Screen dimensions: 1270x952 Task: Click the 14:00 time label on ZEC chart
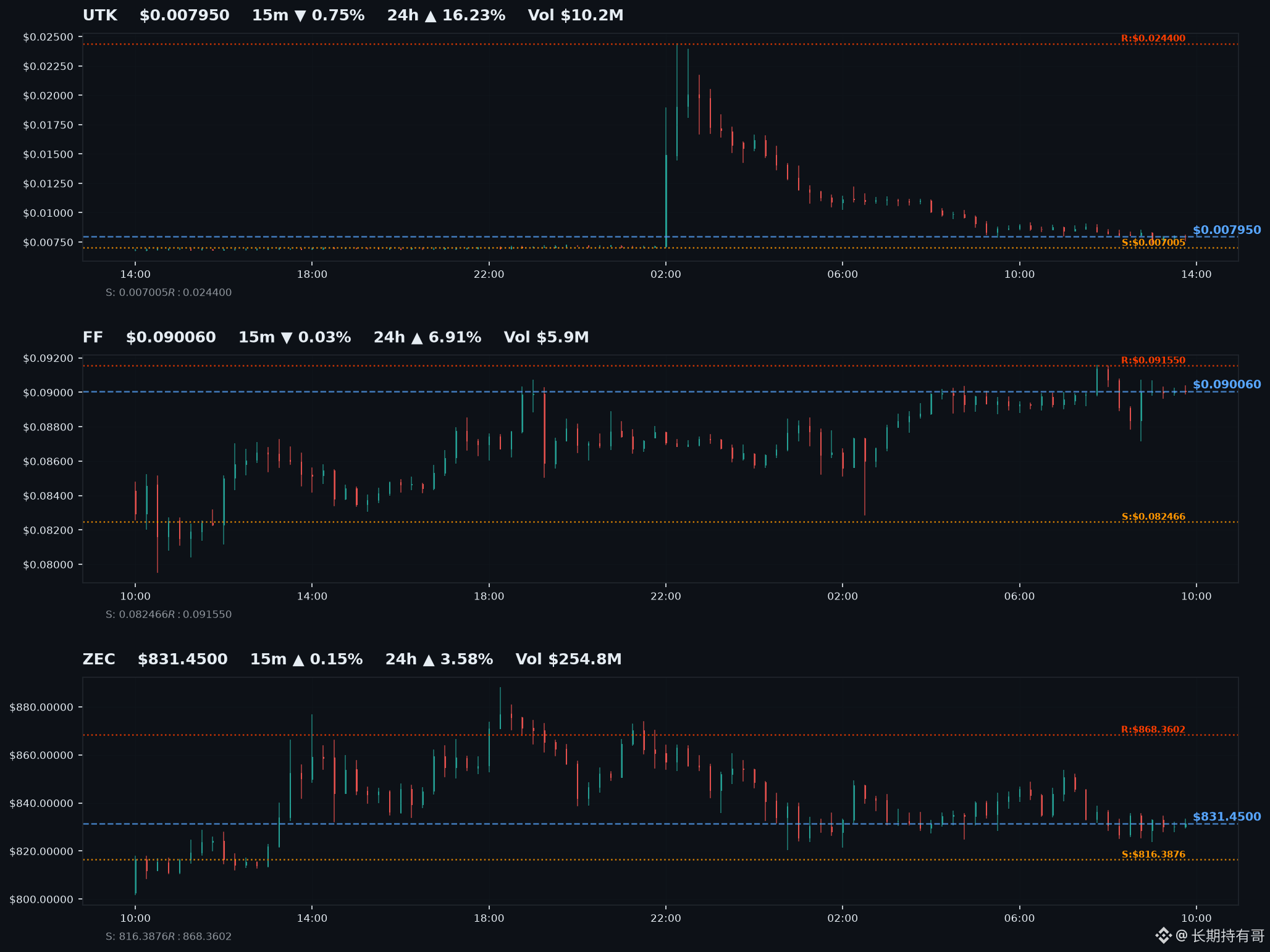point(312,919)
